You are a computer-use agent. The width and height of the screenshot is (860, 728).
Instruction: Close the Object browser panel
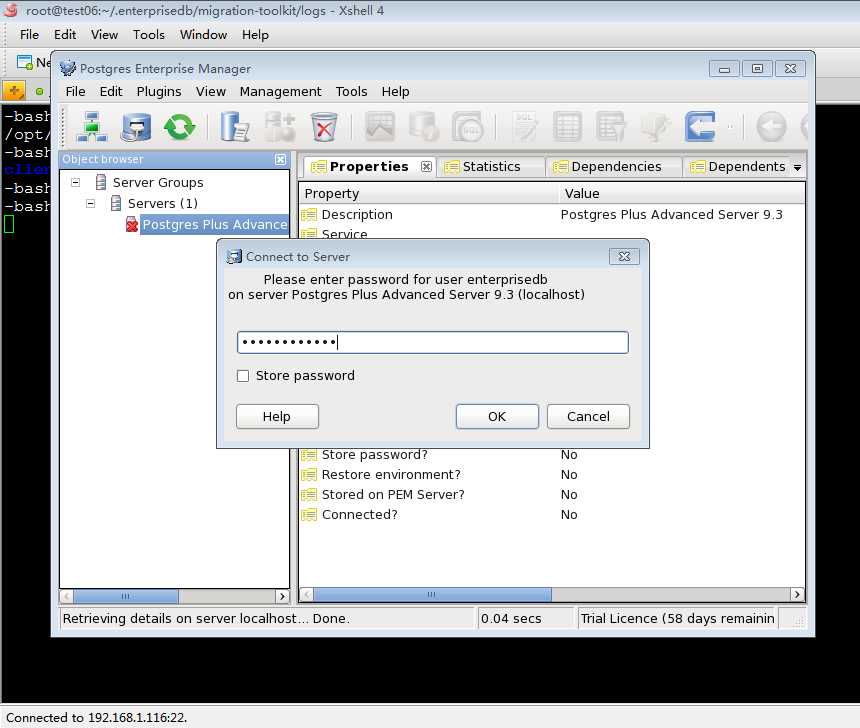[280, 159]
